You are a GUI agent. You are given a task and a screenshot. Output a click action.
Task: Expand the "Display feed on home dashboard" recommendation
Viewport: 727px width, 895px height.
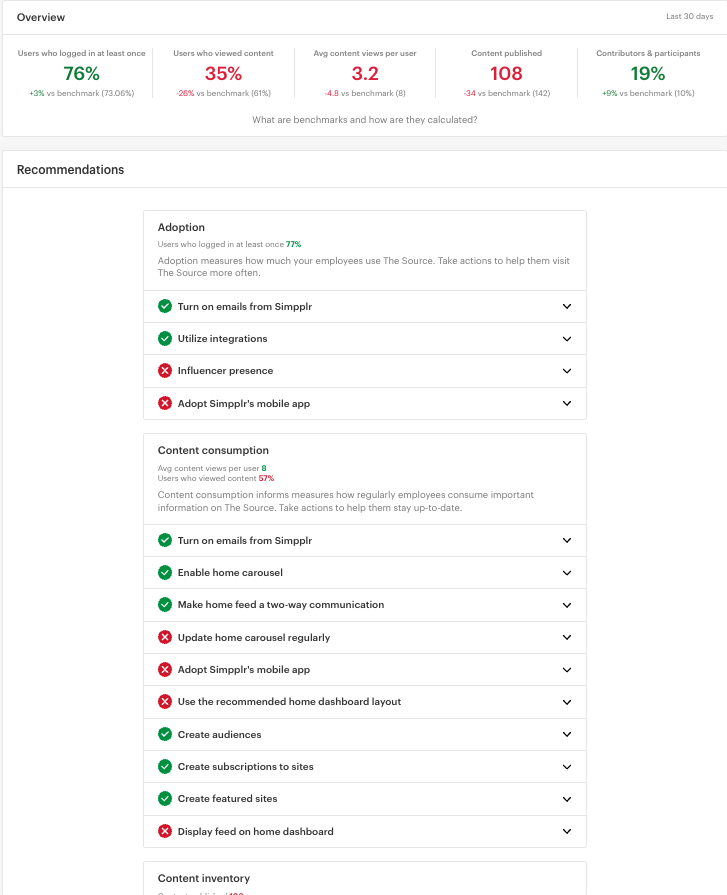pyautogui.click(x=567, y=831)
